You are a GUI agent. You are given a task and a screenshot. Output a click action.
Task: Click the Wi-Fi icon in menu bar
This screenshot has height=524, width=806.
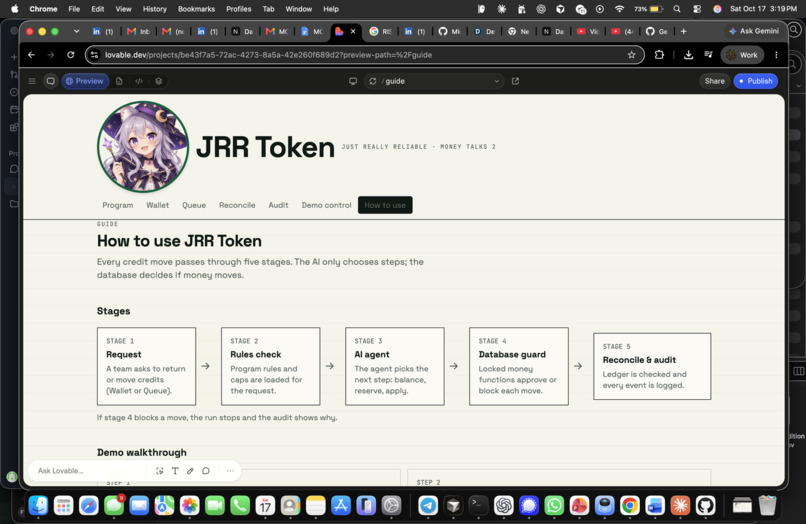click(x=619, y=9)
